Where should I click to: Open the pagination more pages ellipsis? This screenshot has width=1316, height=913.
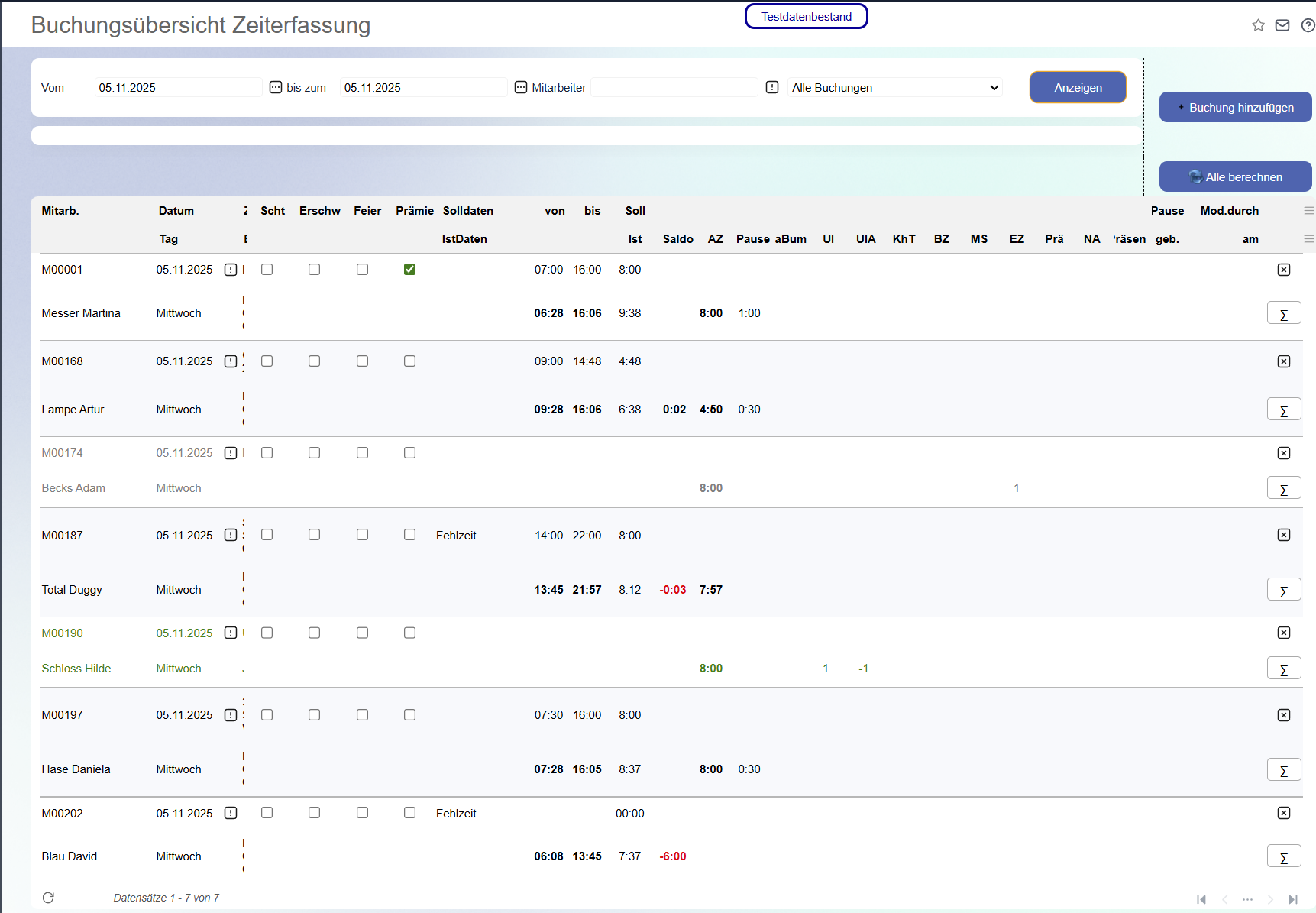point(1247,899)
